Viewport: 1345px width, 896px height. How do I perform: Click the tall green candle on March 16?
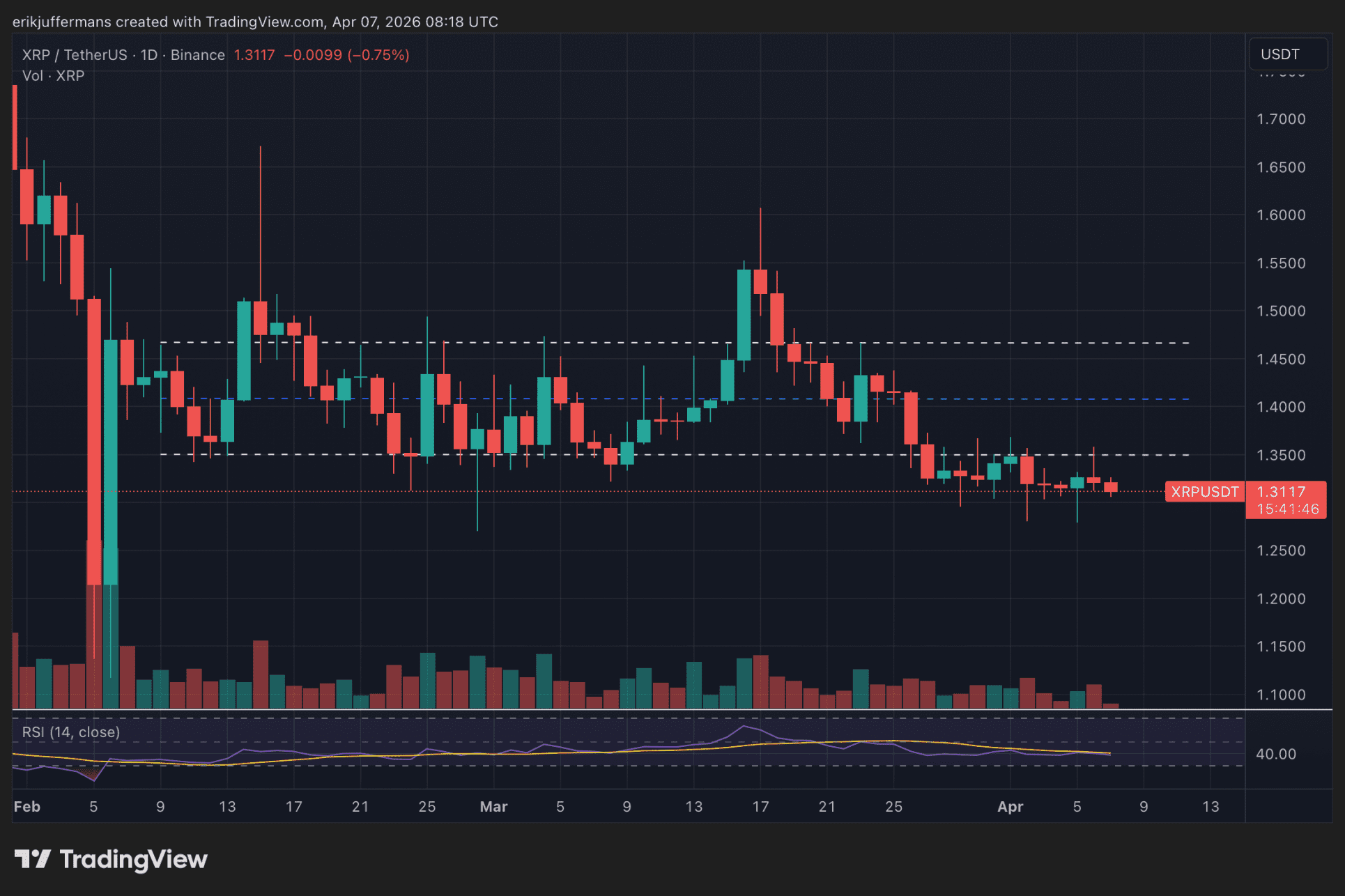744,314
